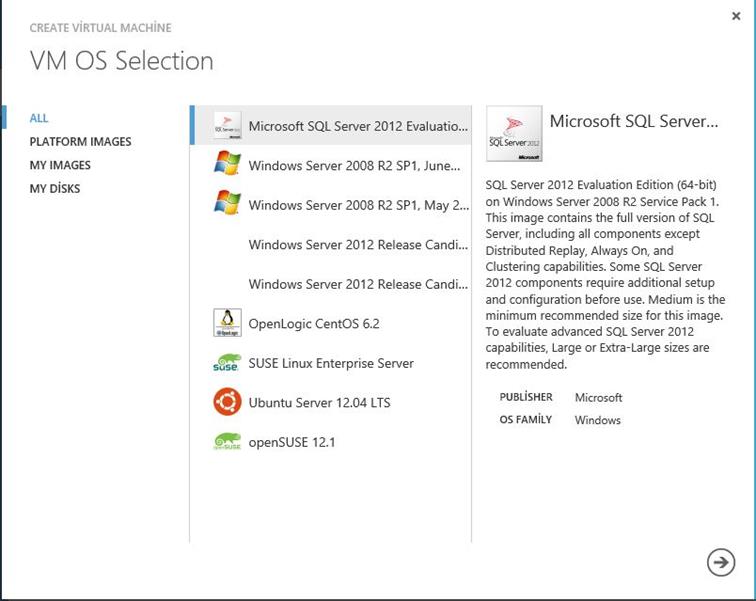Image resolution: width=756 pixels, height=601 pixels.
Task: Click the openSUSE 12.1 logo
Action: coord(227,441)
